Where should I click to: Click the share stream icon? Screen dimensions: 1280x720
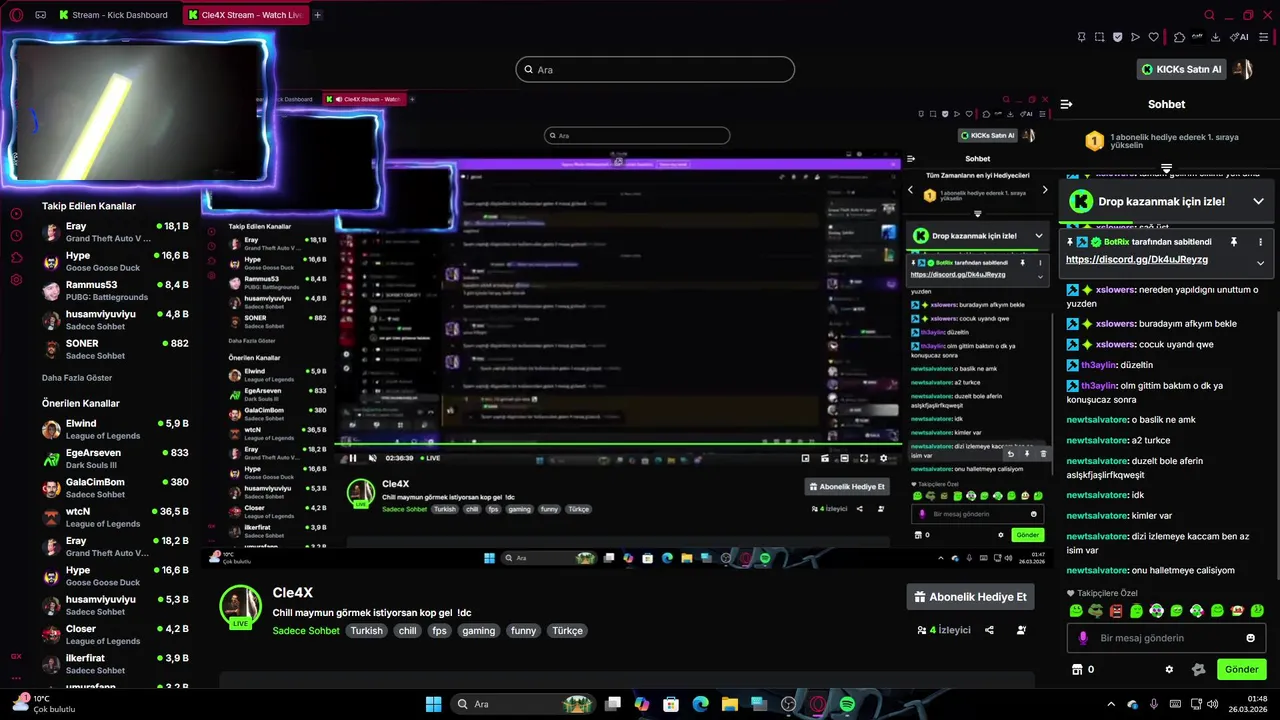coord(989,630)
